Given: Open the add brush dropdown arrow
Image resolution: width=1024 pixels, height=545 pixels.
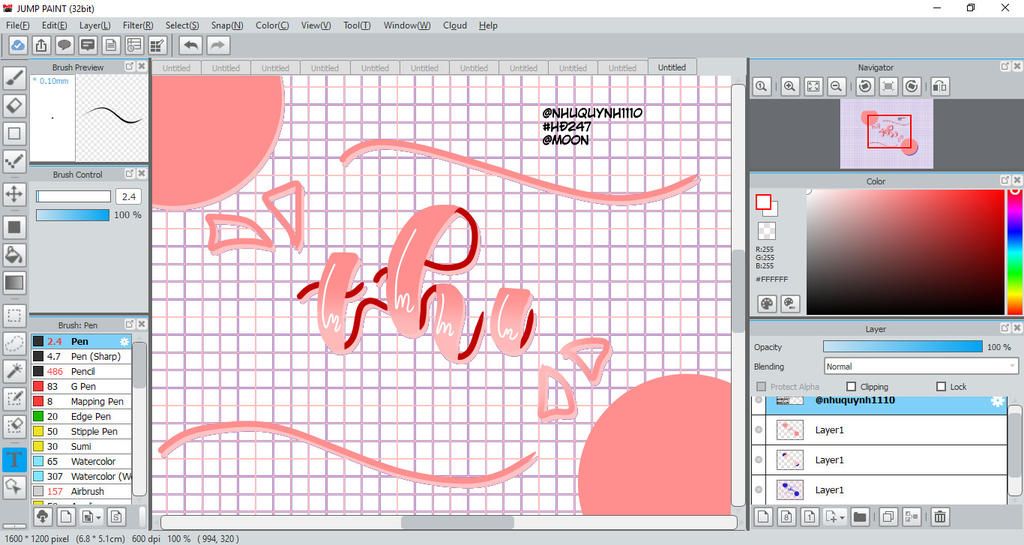Looking at the screenshot, I should point(99,518).
